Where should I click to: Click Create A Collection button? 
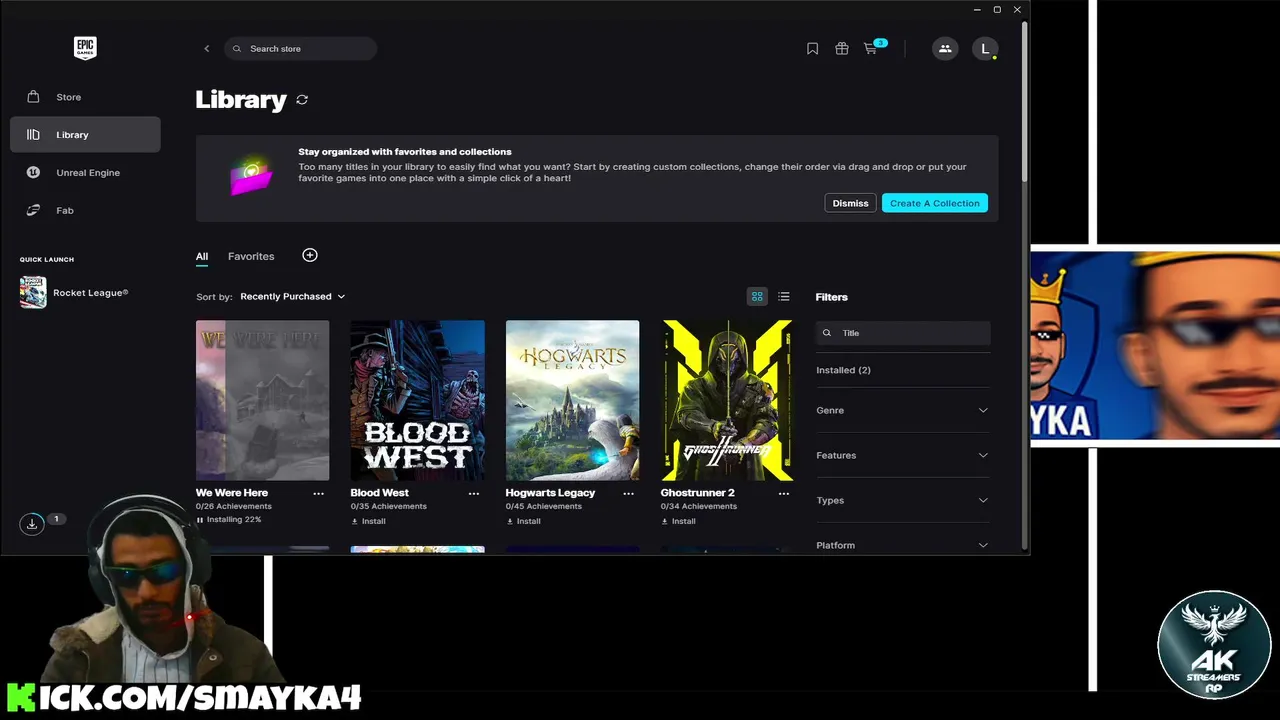pos(935,203)
